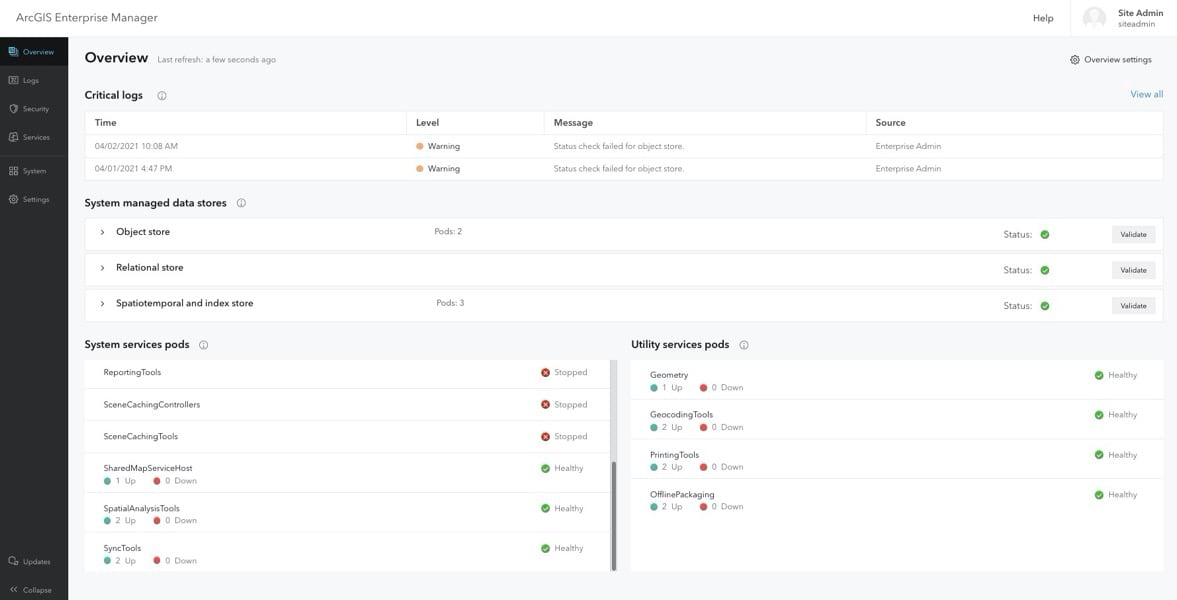Click Object store green status icon
The width and height of the screenshot is (1177, 600).
(x=1045, y=234)
